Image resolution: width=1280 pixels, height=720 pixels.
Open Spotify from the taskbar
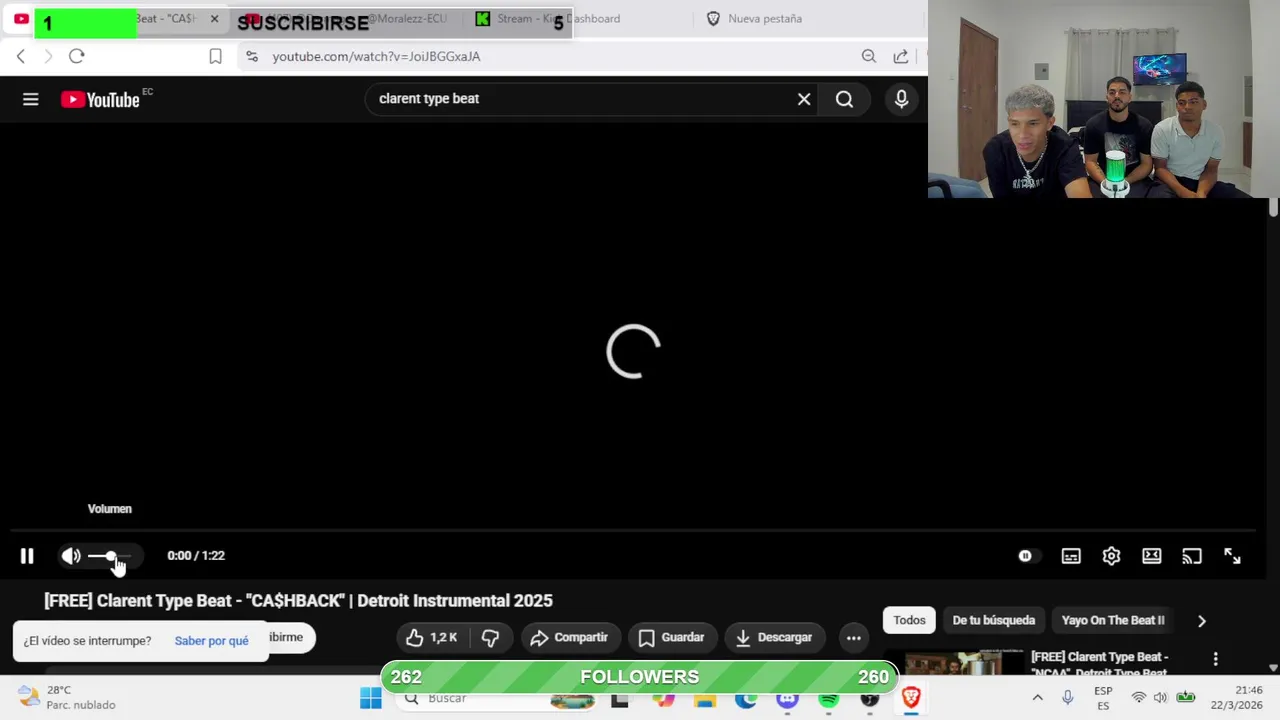[828, 698]
